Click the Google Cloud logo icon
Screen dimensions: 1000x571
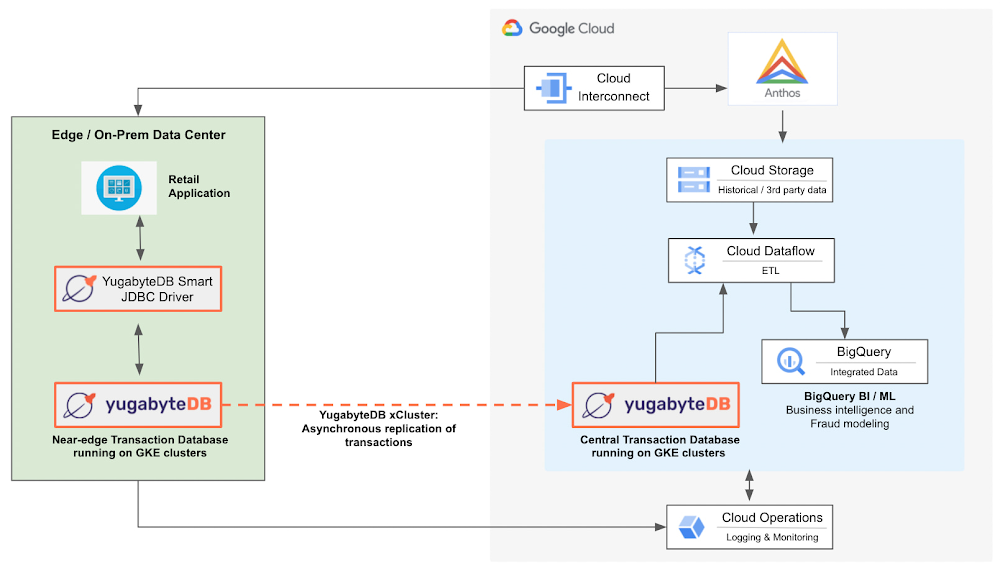click(513, 28)
